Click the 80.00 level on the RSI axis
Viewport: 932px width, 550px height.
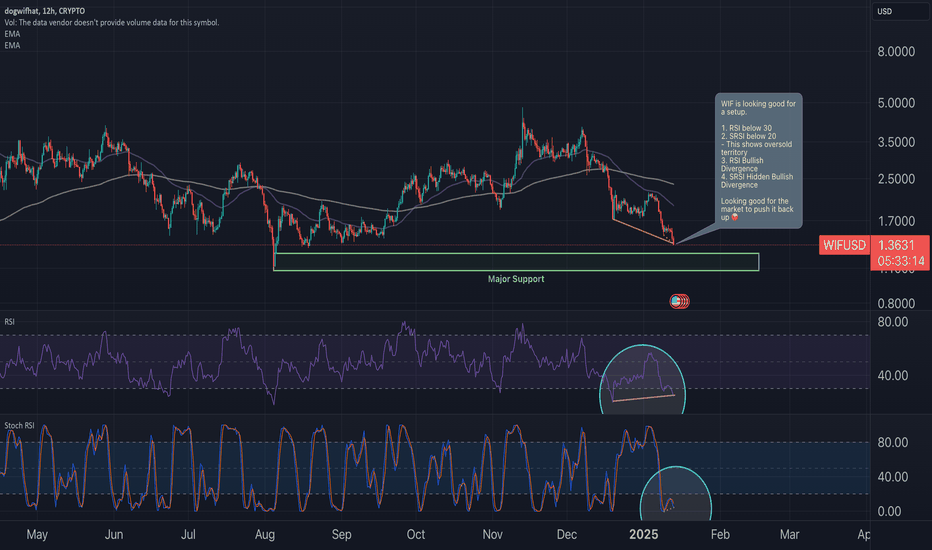click(x=893, y=322)
